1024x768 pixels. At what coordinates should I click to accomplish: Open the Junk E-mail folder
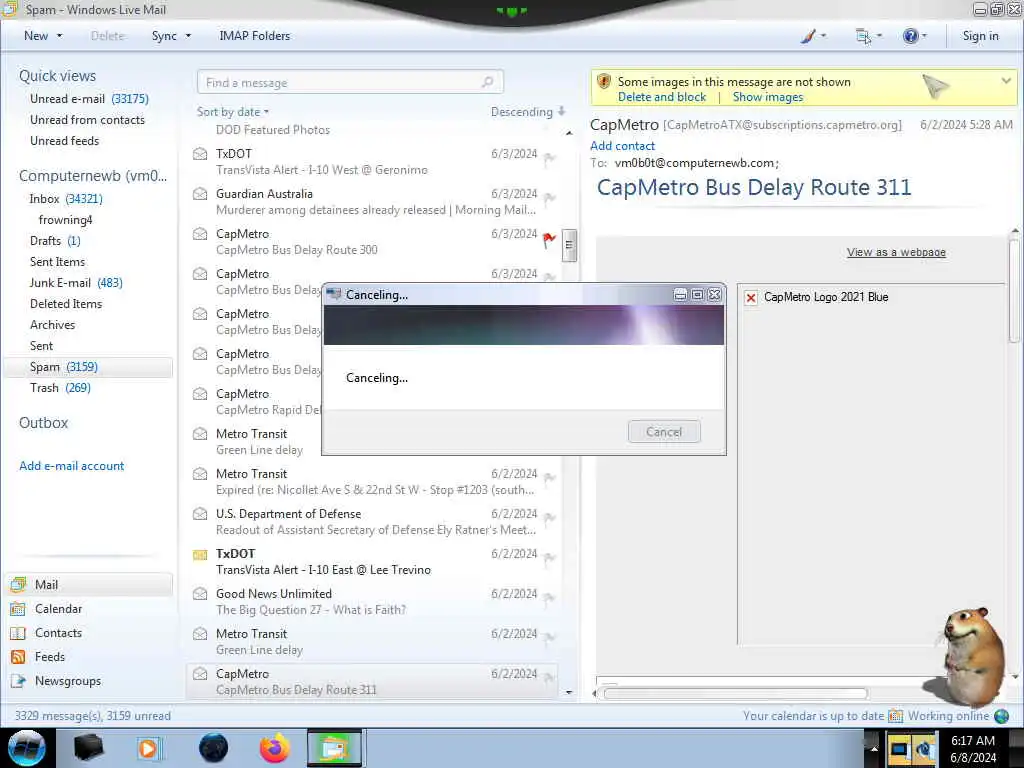(76, 283)
